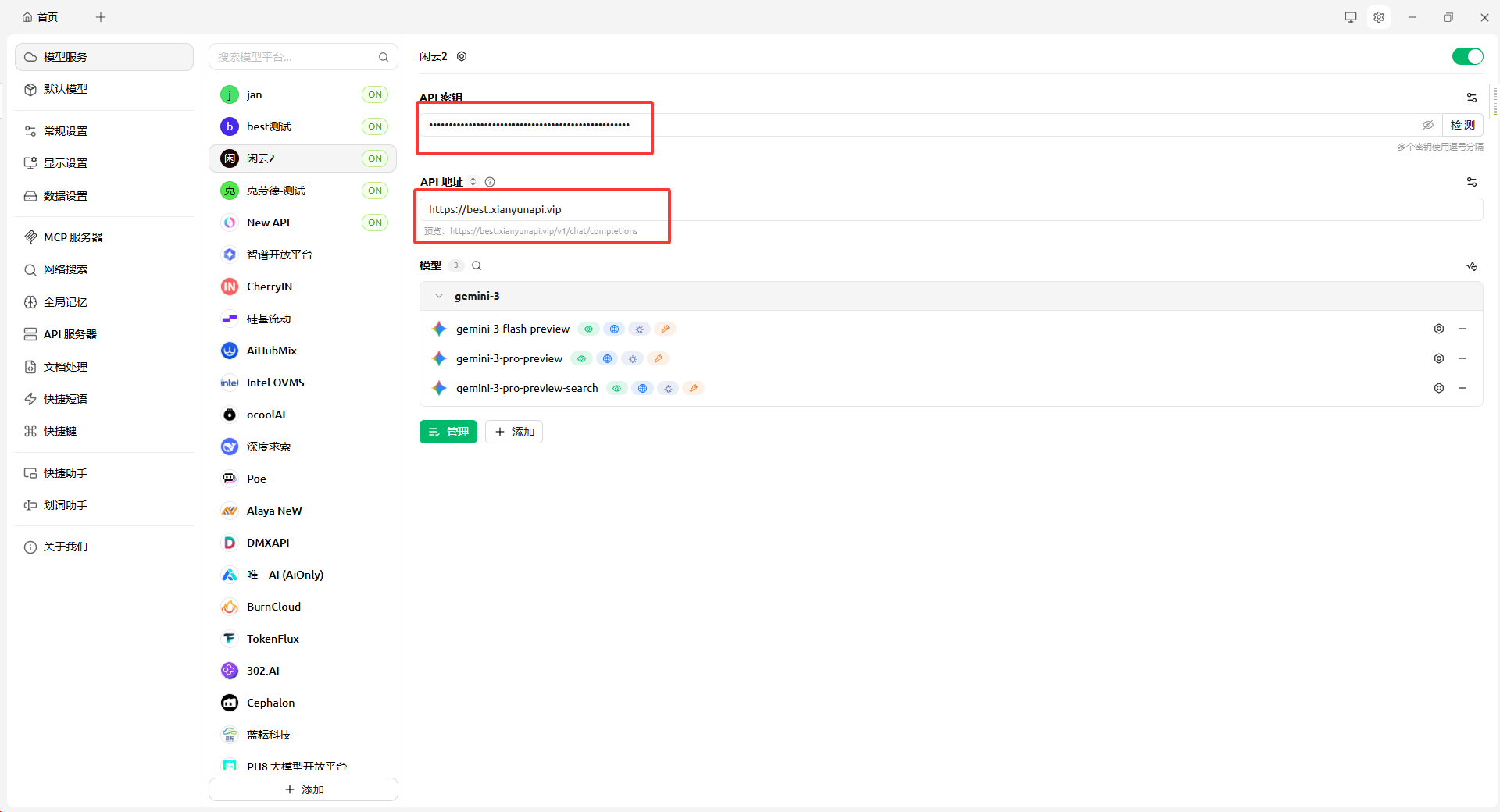Select the CherryIN provider in list
Screen dimensions: 1500x812
270,287
